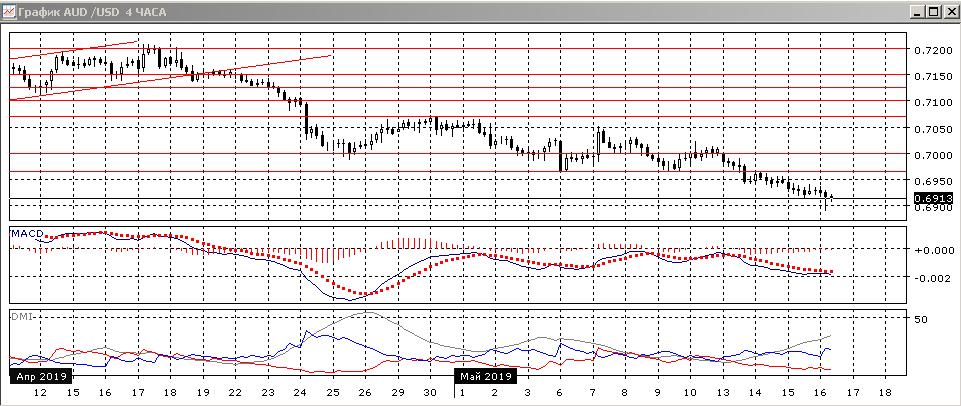Click the 0.7150 price axis label
Viewport: 961px width, 406px height.
(x=933, y=77)
